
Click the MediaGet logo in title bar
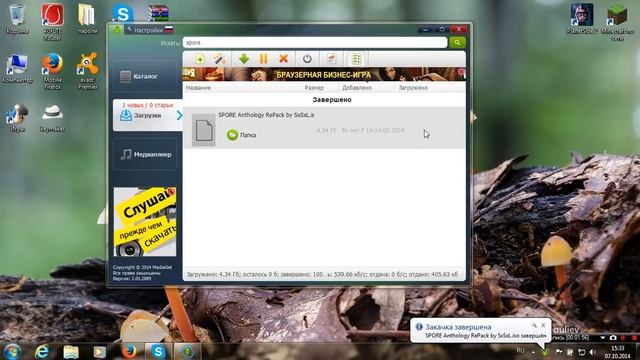click(117, 29)
